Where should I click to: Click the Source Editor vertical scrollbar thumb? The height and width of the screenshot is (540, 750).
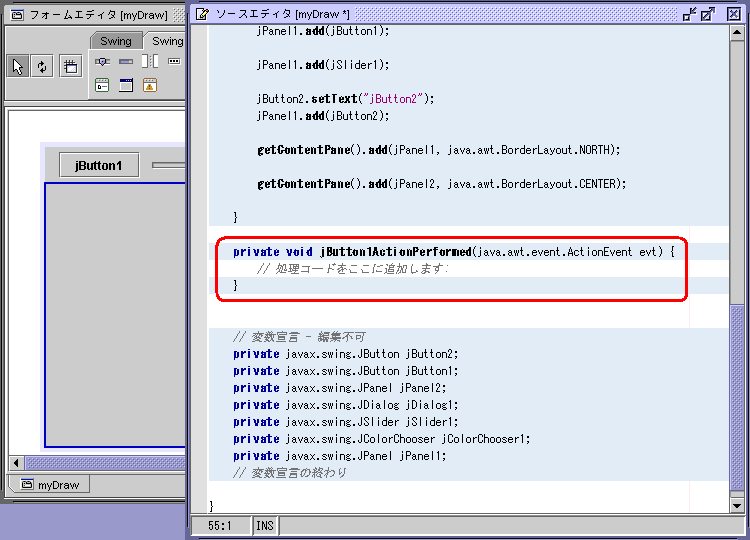pos(737,397)
